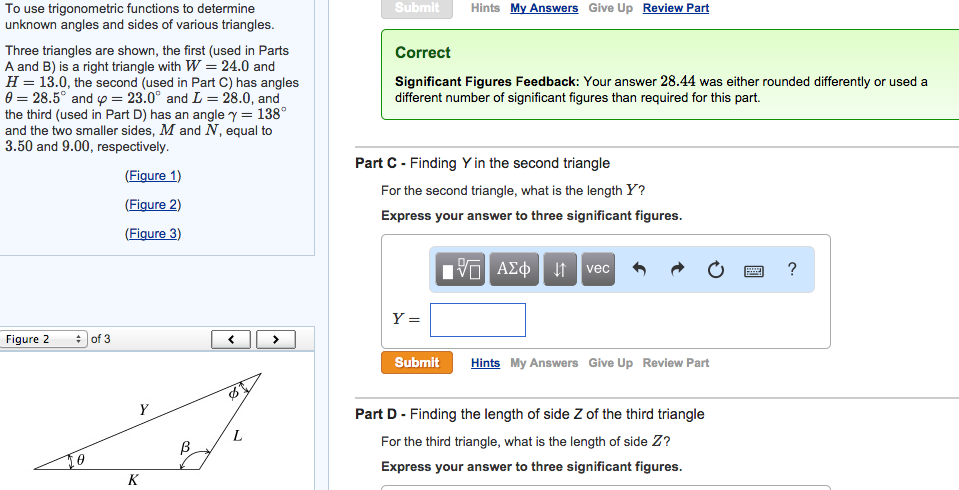Go to next figure arrow
Image resolution: width=959 pixels, height=490 pixels.
click(275, 340)
